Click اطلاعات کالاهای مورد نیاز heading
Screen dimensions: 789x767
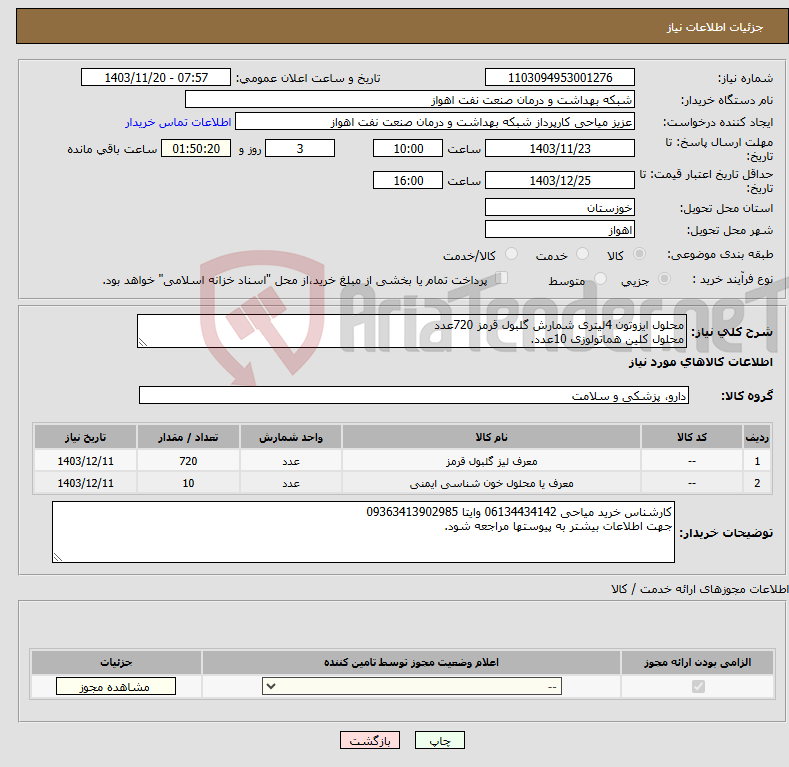click(700, 362)
